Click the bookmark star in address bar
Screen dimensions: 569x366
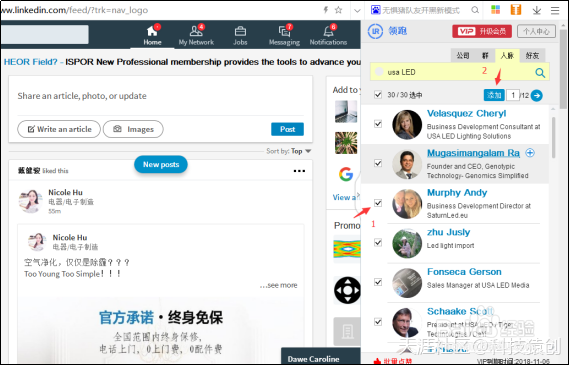click(x=338, y=10)
